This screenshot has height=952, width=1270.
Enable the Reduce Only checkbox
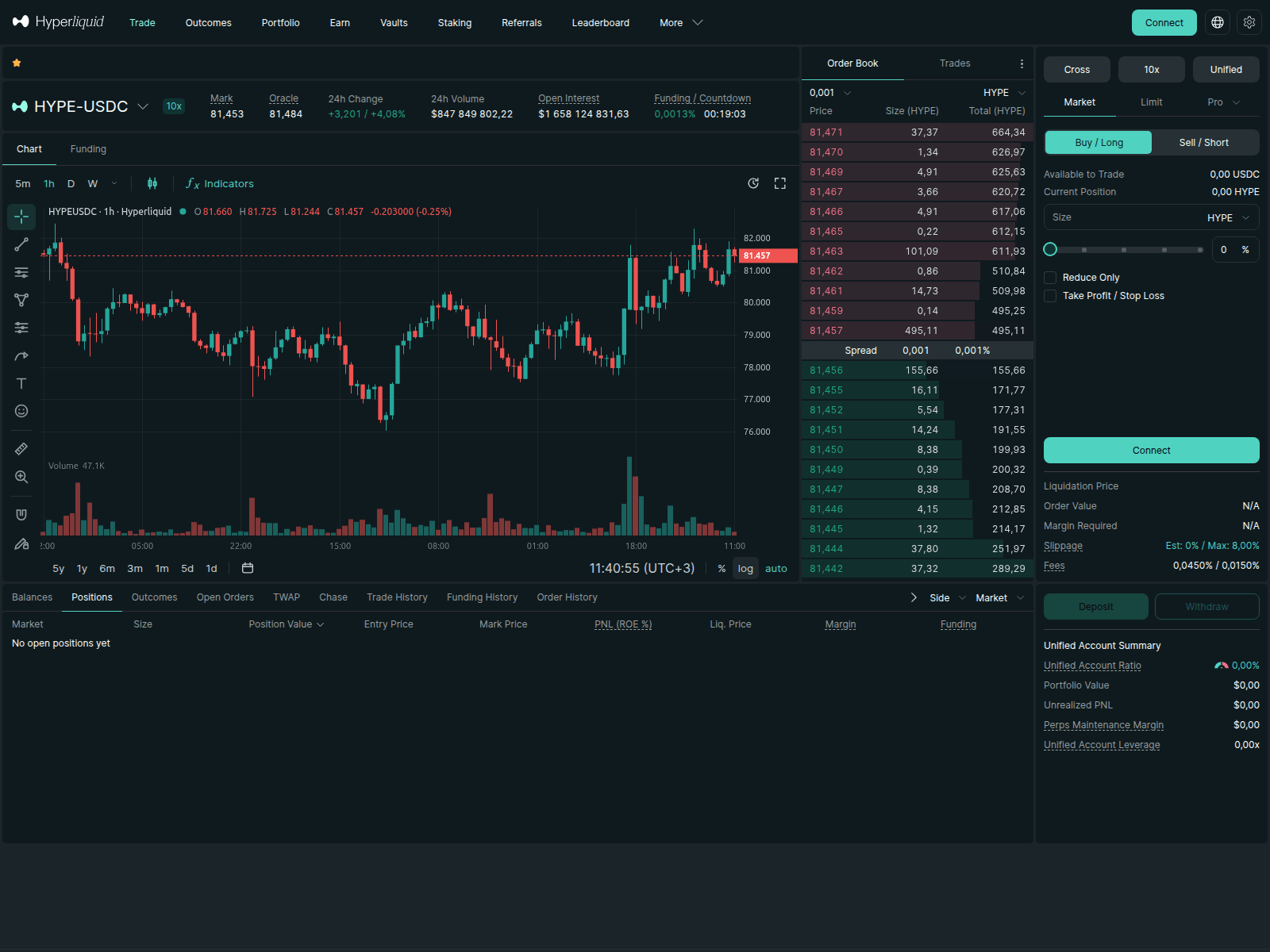(1050, 278)
